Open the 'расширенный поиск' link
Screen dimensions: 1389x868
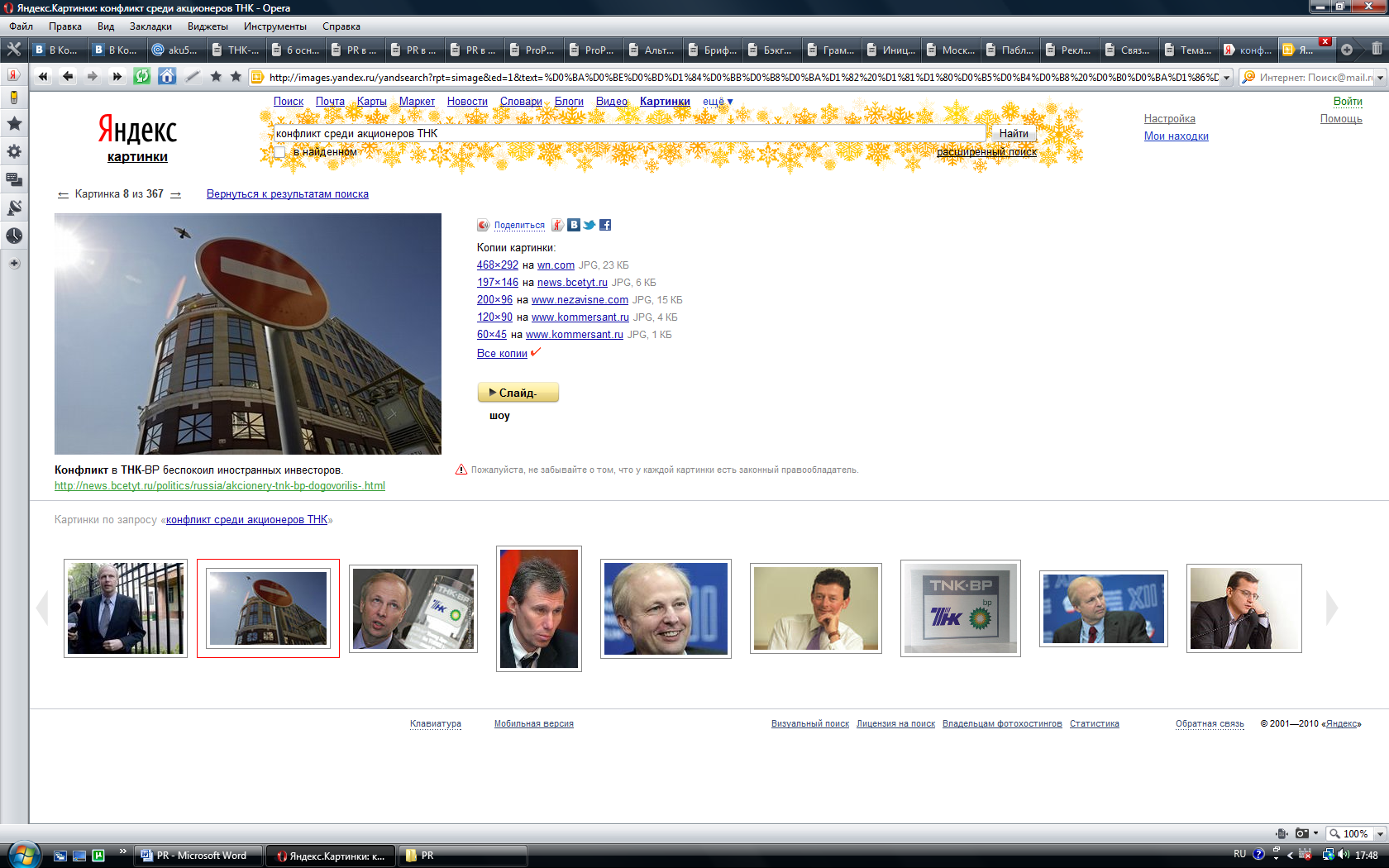tap(986, 152)
